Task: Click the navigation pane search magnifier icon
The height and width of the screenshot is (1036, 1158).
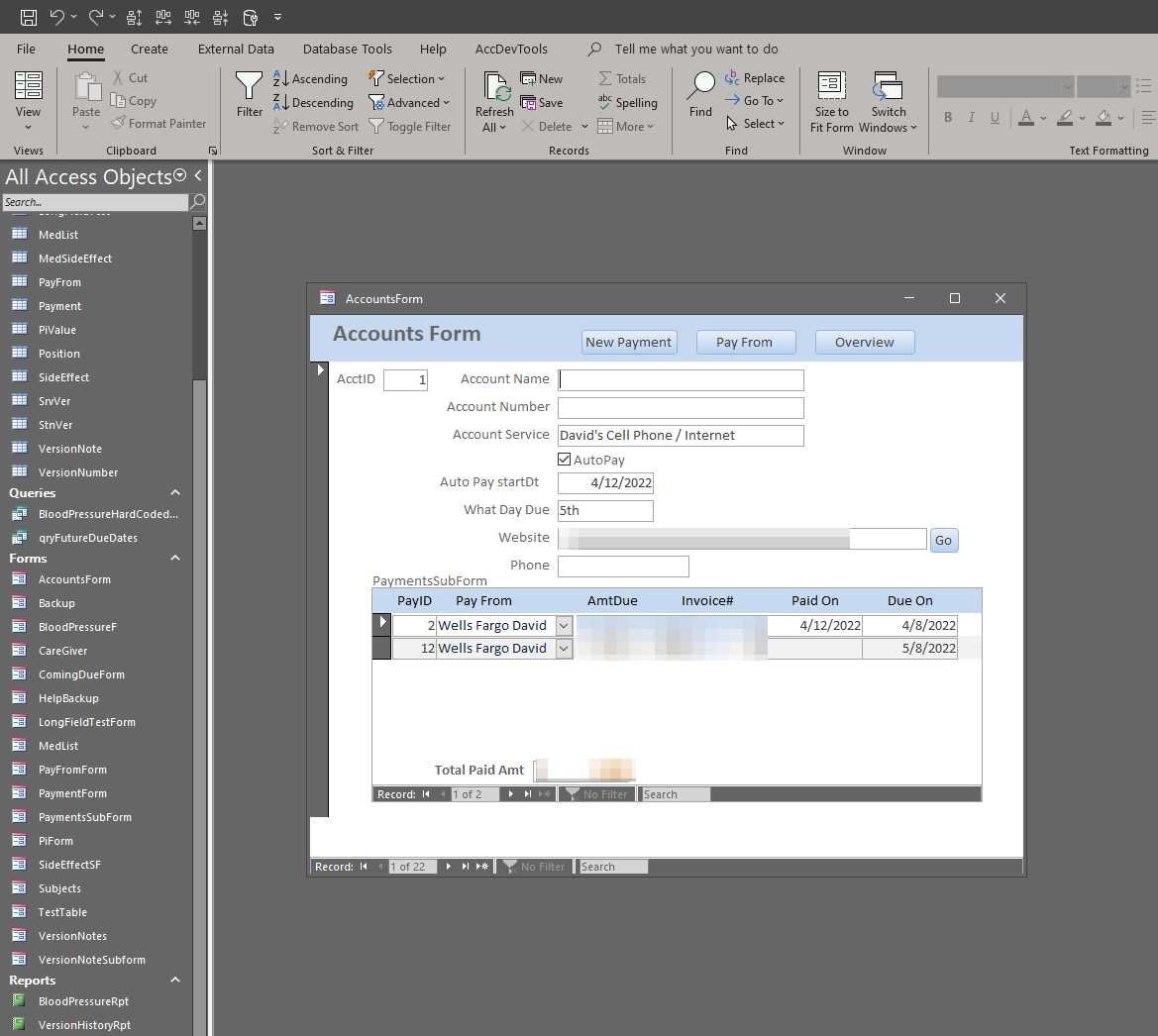Action: click(x=197, y=202)
